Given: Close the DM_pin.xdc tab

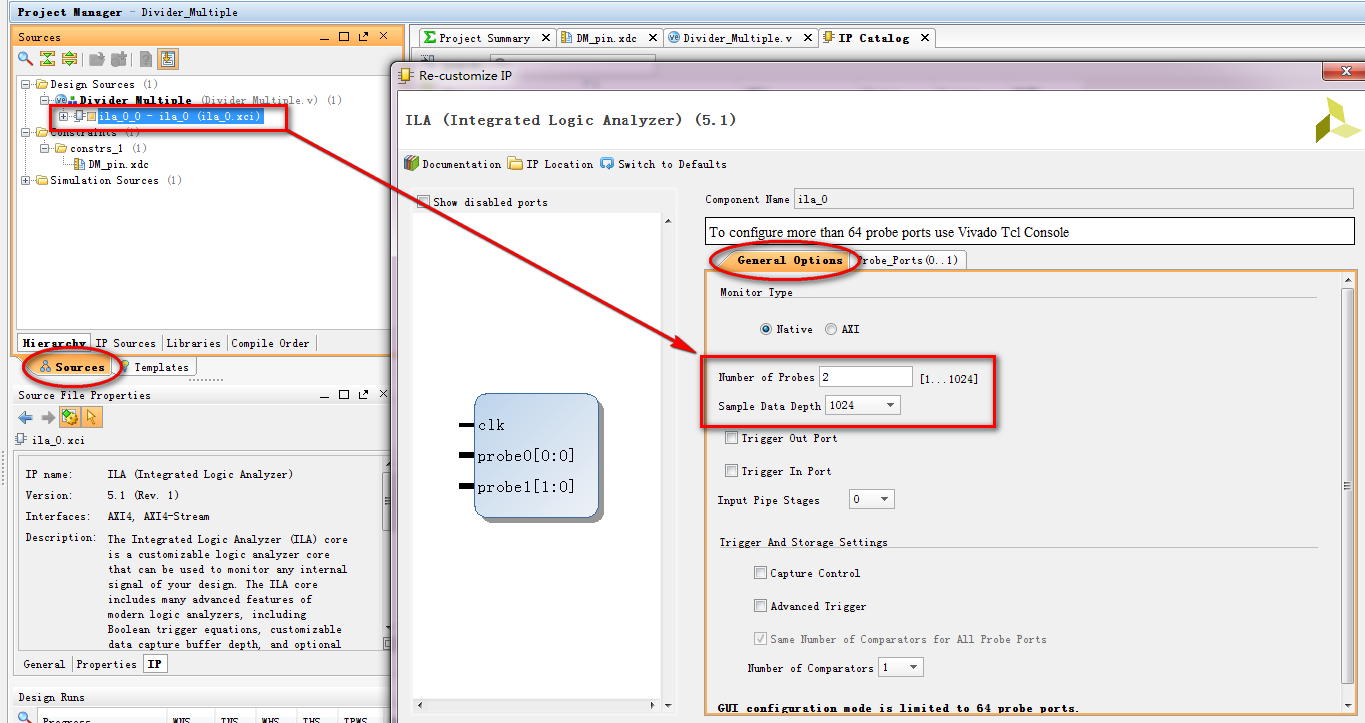Looking at the screenshot, I should (x=652, y=38).
